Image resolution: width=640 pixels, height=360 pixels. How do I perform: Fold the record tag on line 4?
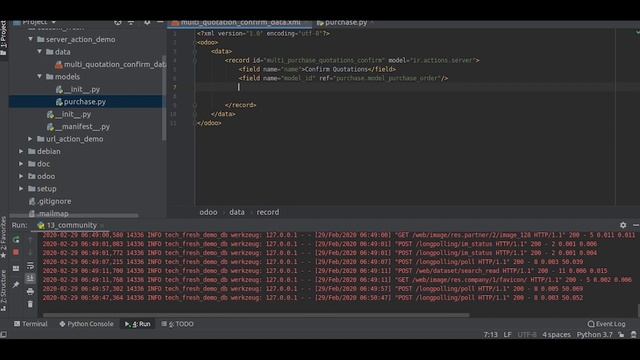point(195,60)
